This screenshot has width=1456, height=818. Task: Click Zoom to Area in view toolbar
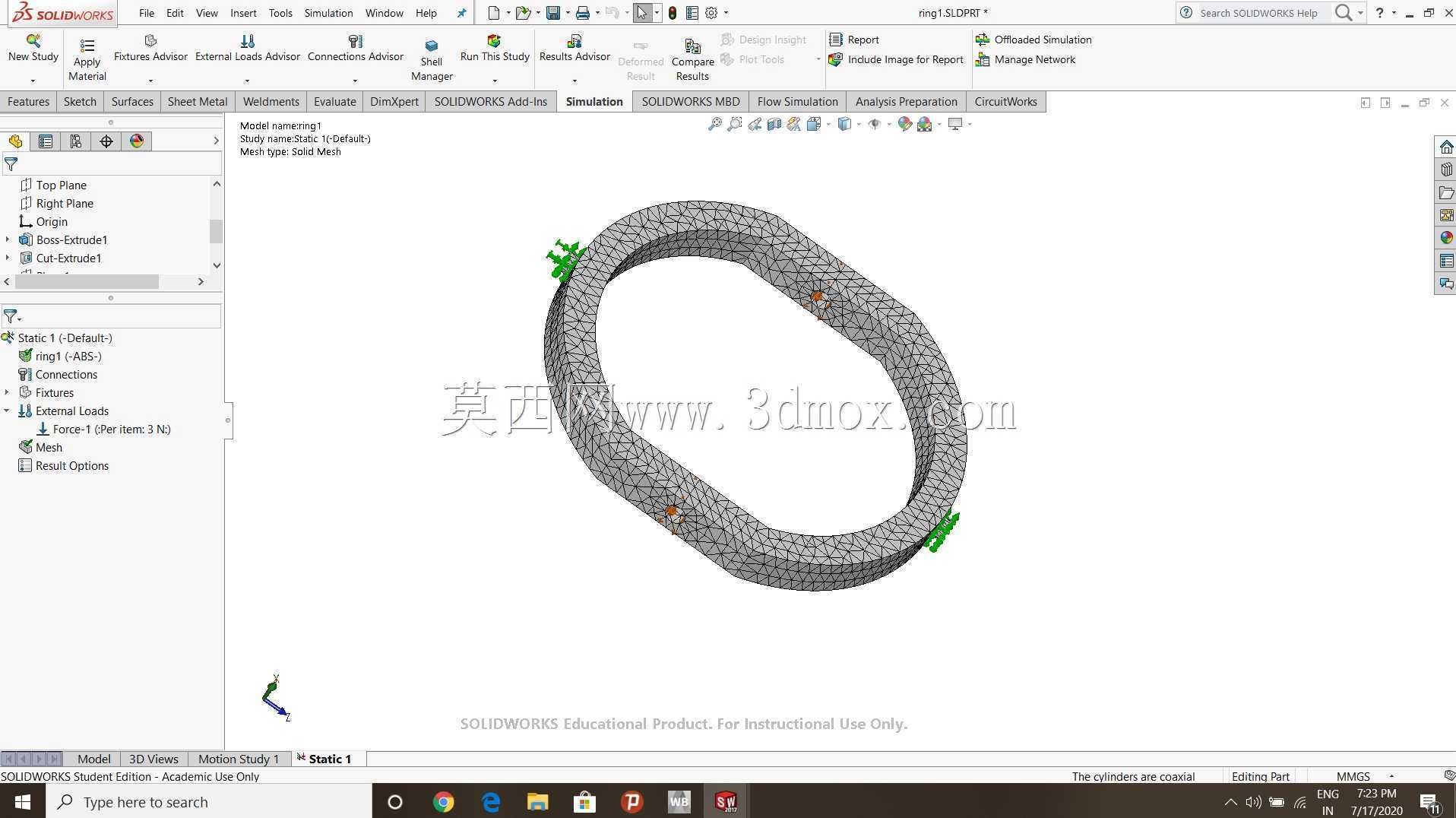point(735,124)
